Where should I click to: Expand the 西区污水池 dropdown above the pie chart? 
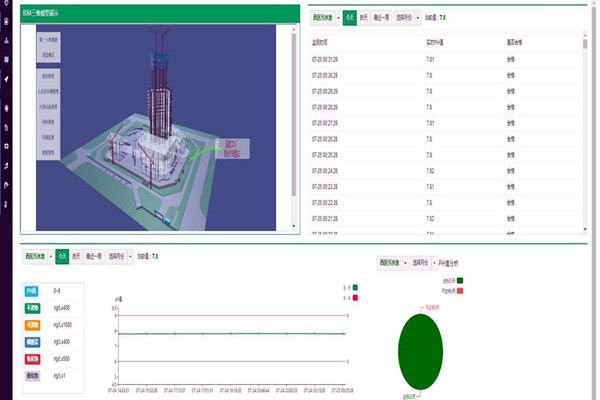(392, 261)
